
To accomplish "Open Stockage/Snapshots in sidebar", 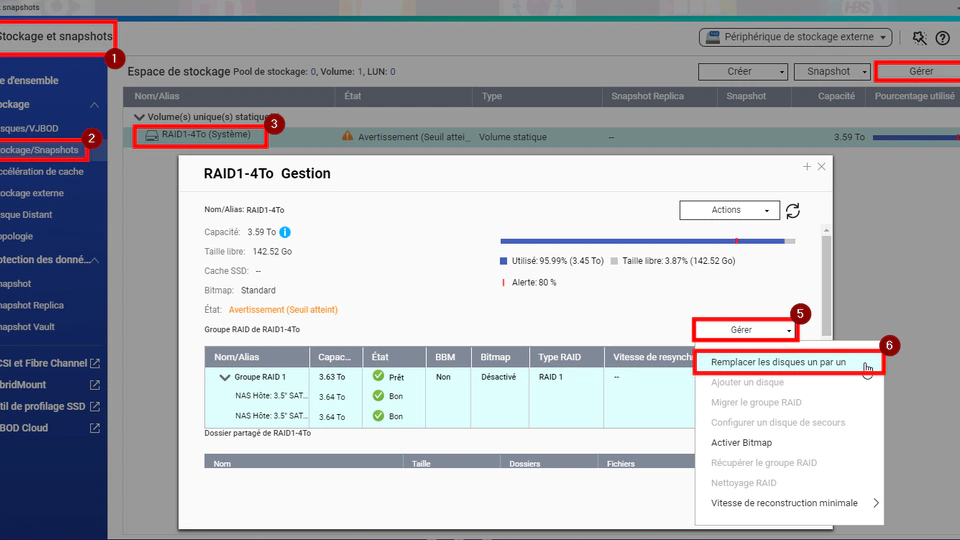I will [39, 150].
